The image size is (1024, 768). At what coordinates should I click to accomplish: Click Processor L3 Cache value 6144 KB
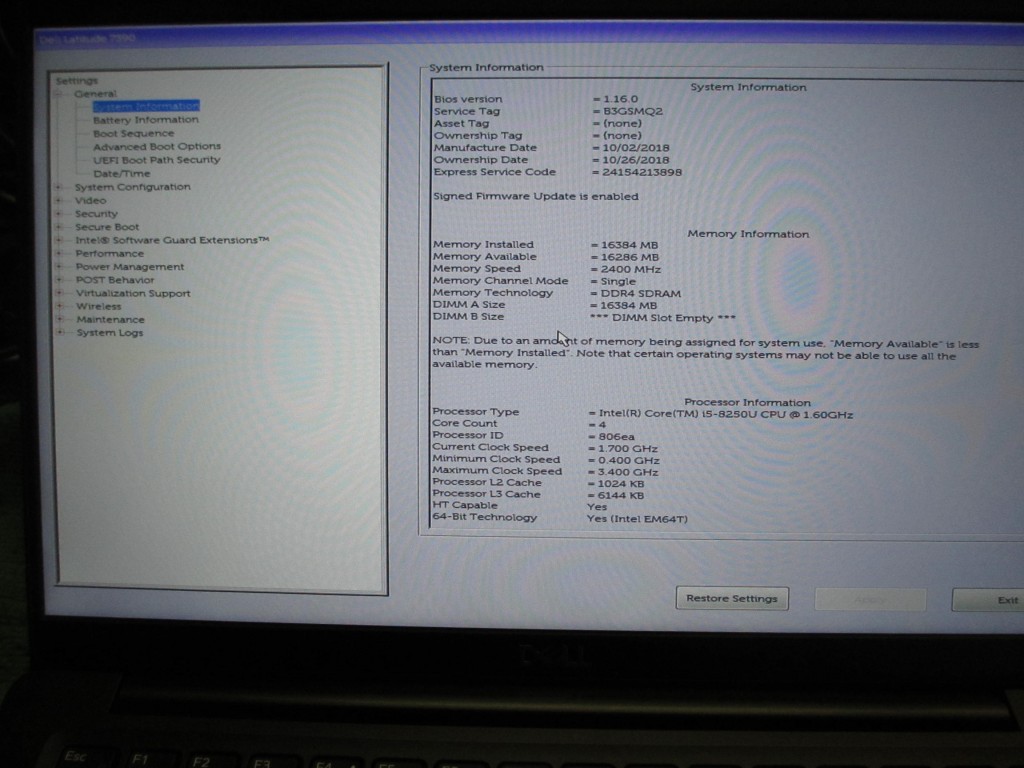pos(620,496)
